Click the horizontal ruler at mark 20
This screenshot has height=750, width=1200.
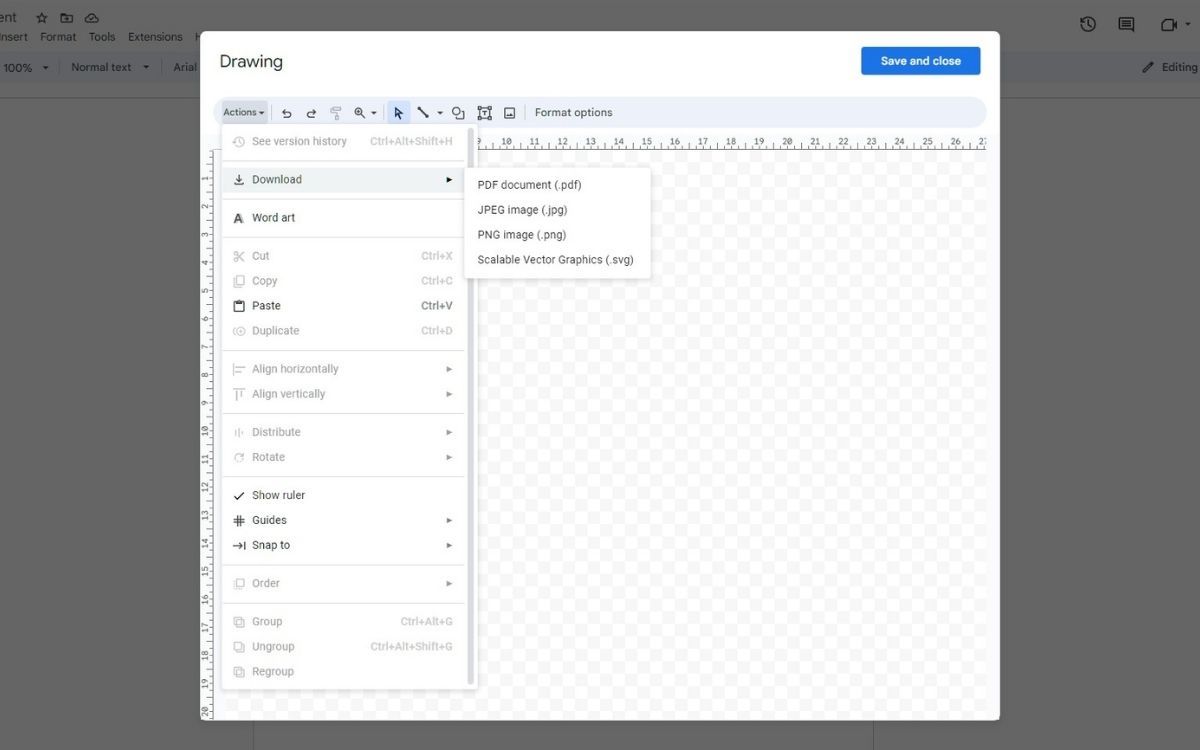coord(787,142)
